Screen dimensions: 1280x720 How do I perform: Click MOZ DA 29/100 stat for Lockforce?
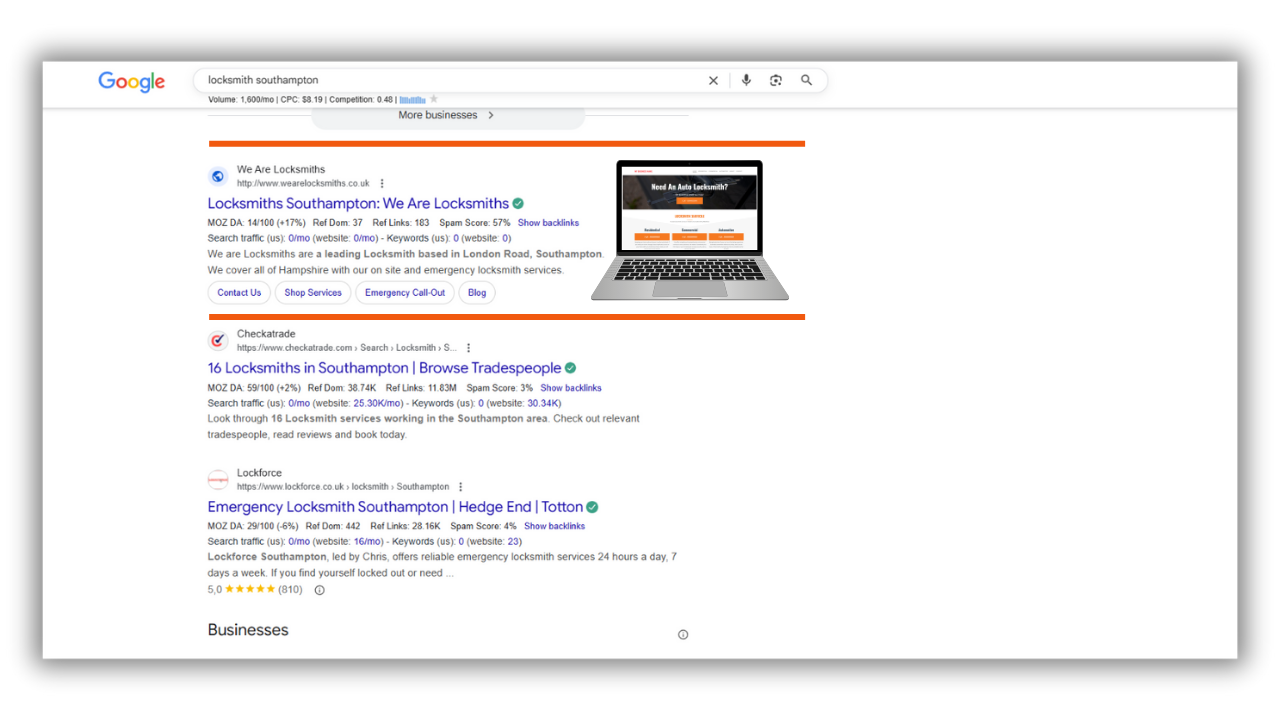[253, 526]
